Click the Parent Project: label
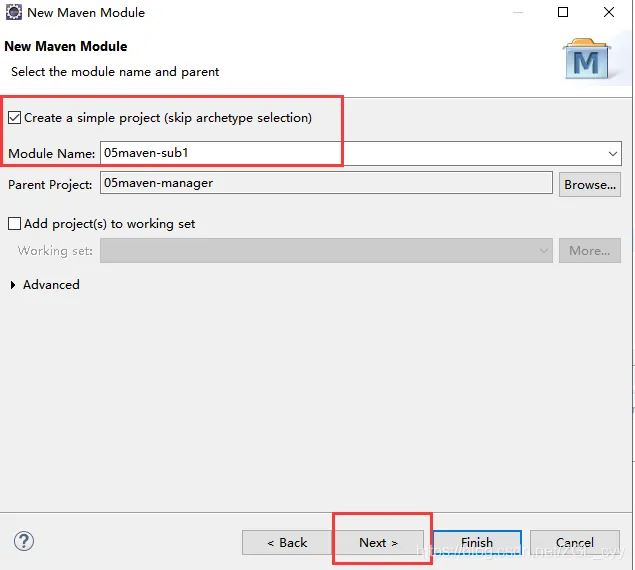The image size is (635, 570). (x=50, y=185)
